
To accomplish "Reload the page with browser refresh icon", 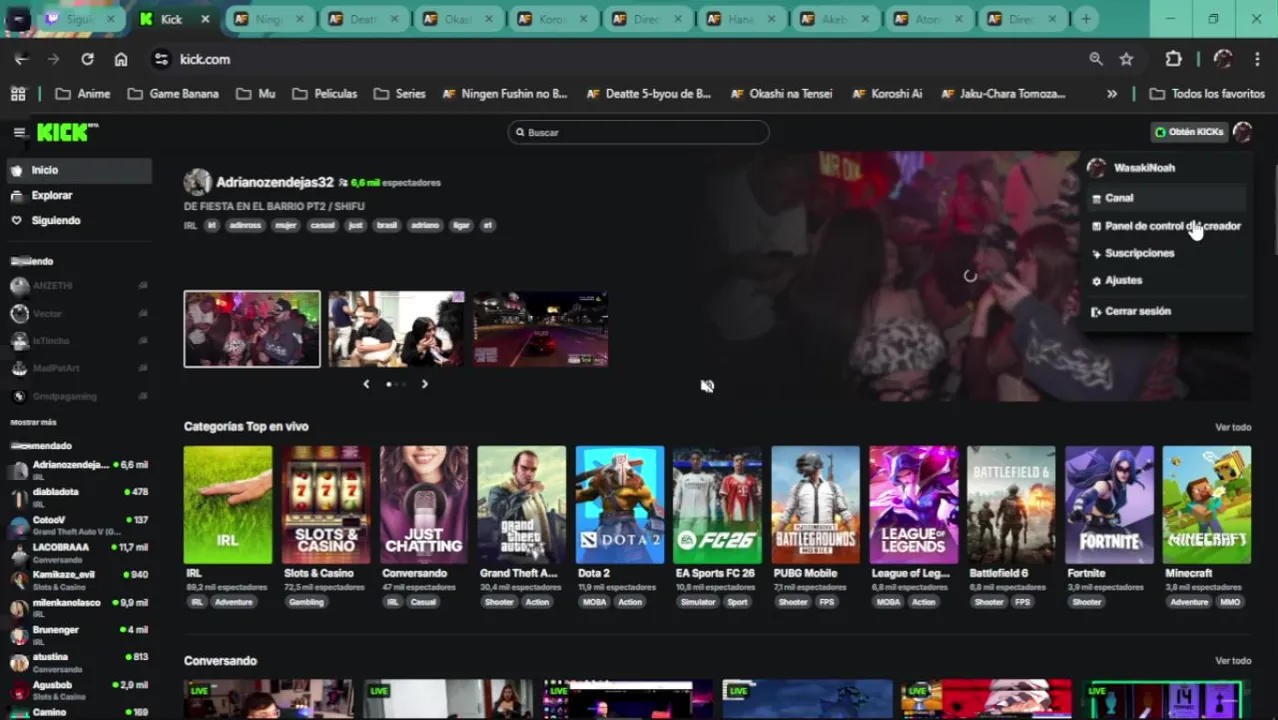I will (87, 59).
